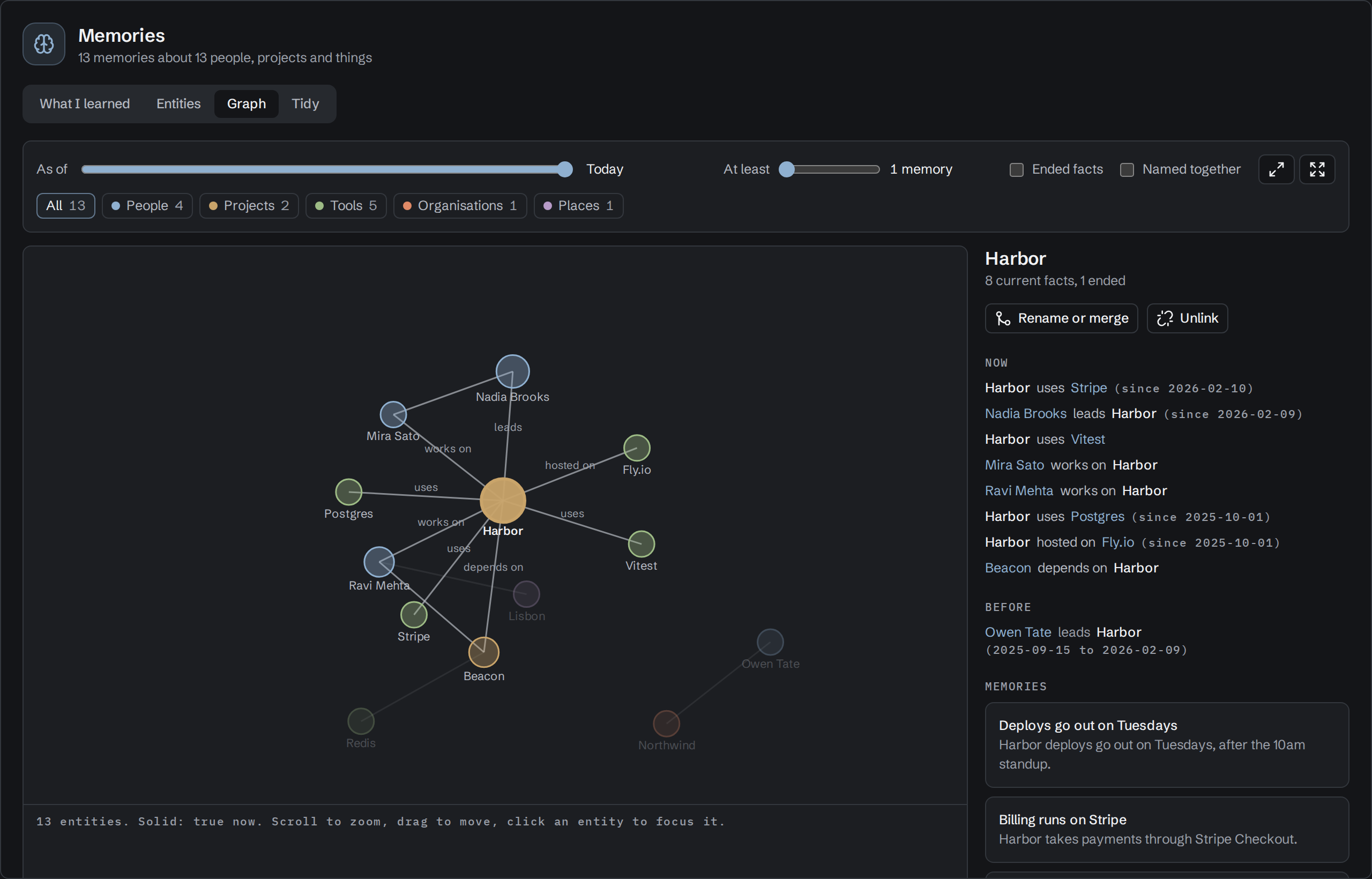The width and height of the screenshot is (1372, 879).
Task: Open the Nadia Brooks link in facts
Action: coord(1026,413)
